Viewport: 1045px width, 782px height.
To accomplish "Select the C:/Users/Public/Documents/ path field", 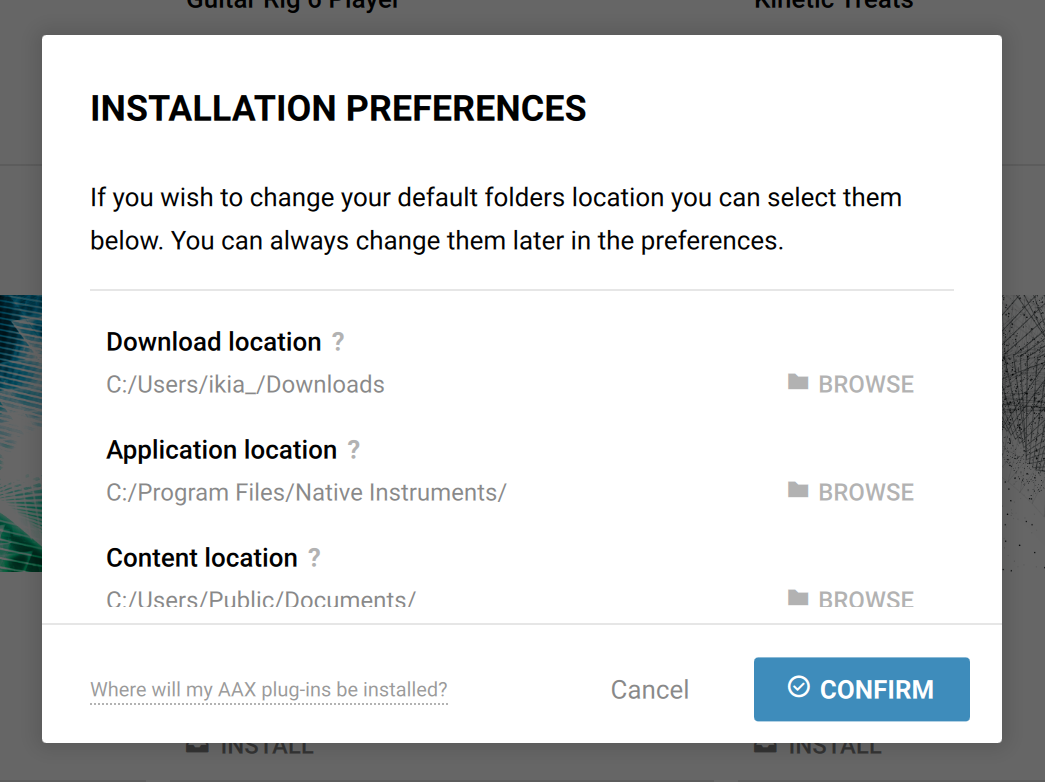I will [261, 598].
